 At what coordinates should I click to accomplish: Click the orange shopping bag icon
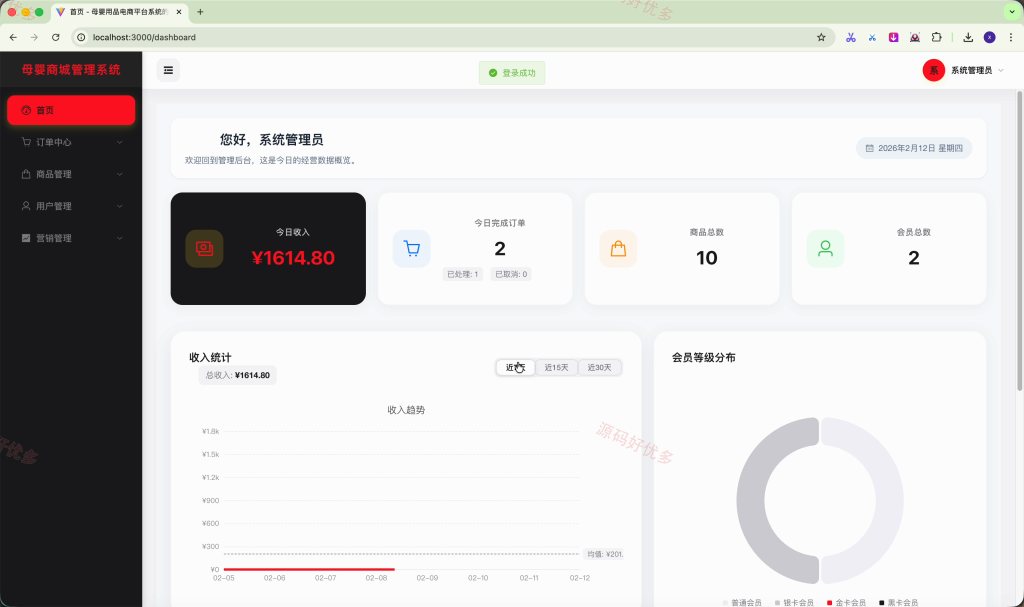pyautogui.click(x=618, y=249)
